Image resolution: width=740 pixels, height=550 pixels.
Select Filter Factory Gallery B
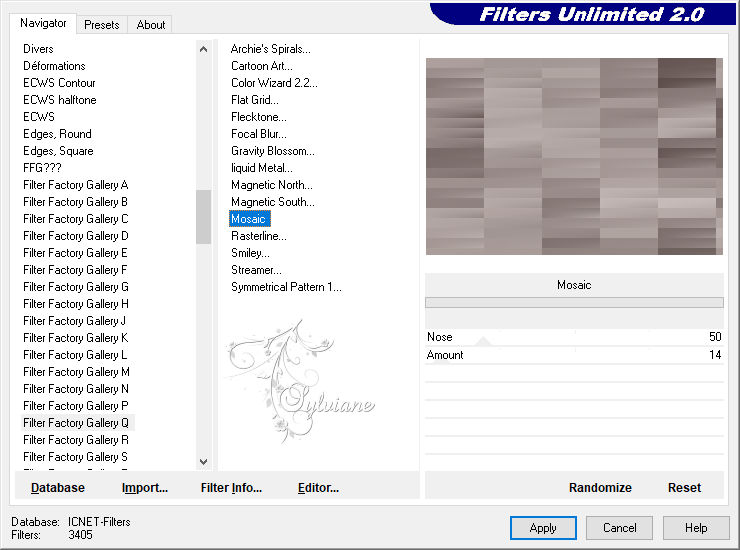76,202
